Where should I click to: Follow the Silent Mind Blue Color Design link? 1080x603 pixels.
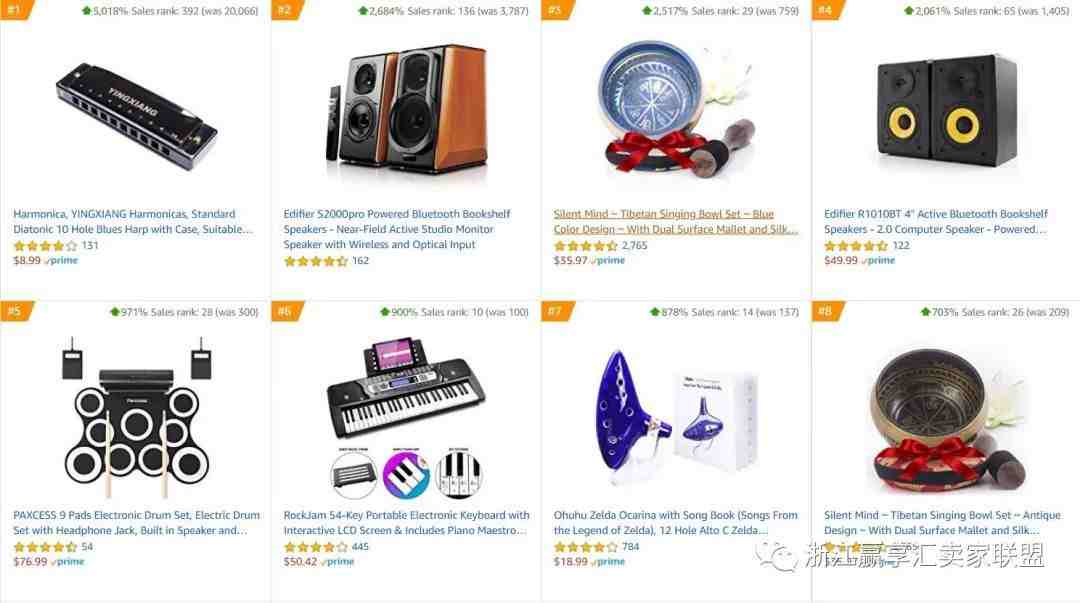[x=676, y=221]
